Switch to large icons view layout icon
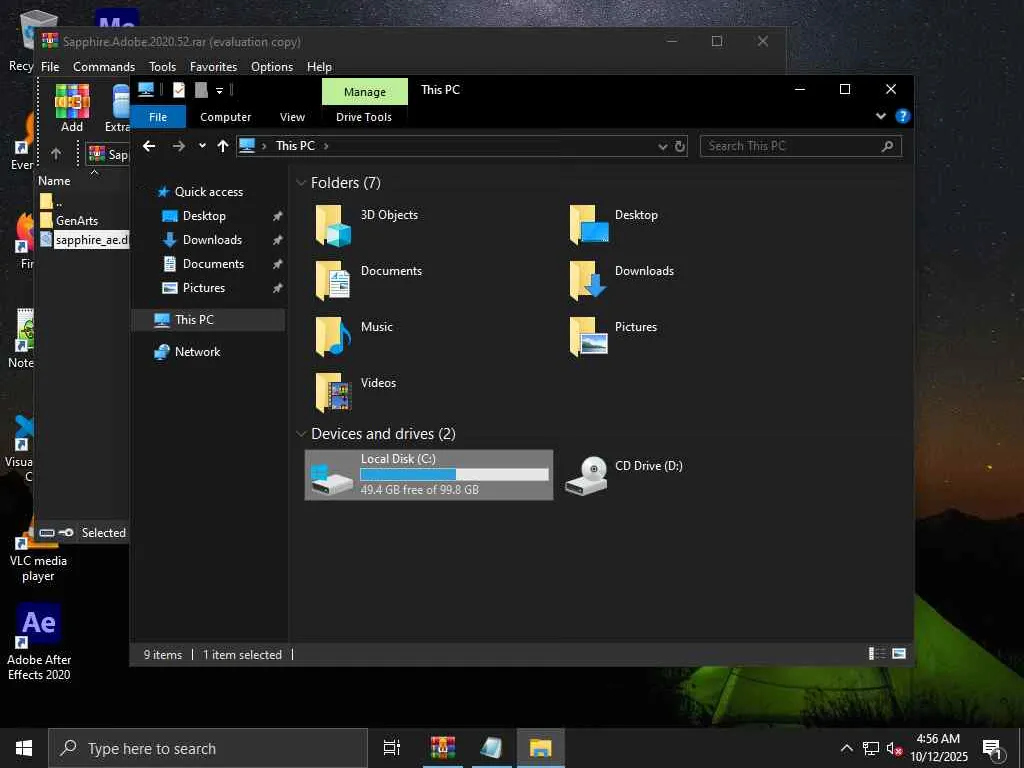This screenshot has height=768, width=1024. [x=899, y=654]
